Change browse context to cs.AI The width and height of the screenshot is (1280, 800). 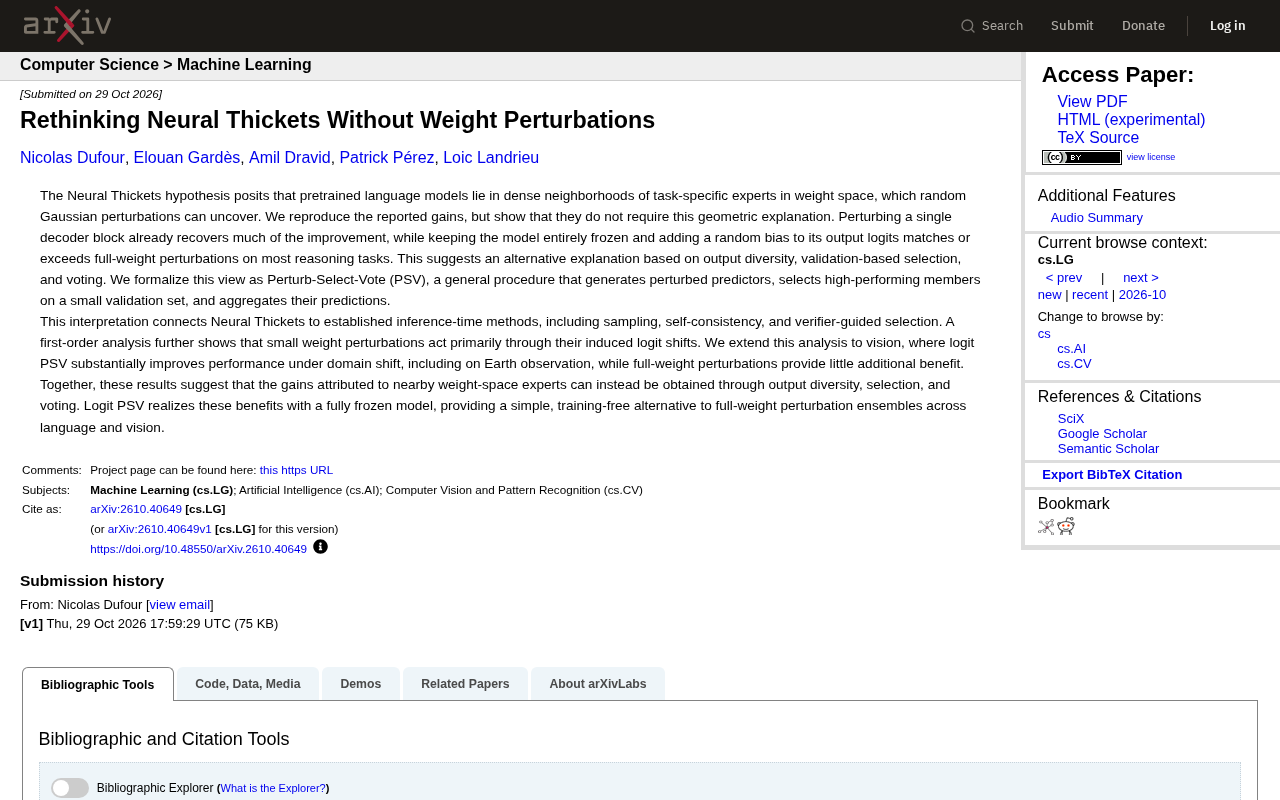[x=1071, y=349]
